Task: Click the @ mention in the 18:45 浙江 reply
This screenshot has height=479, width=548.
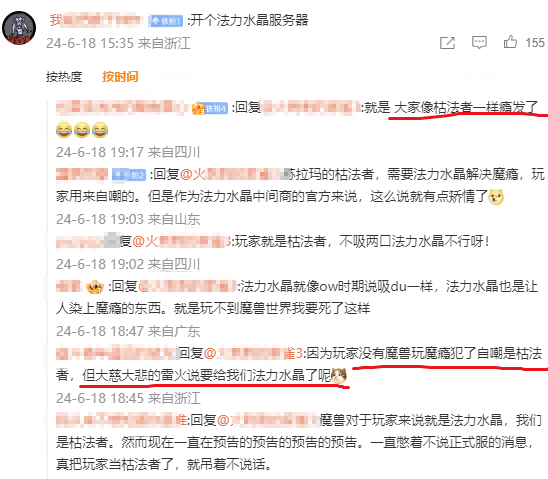Action: (253, 354)
